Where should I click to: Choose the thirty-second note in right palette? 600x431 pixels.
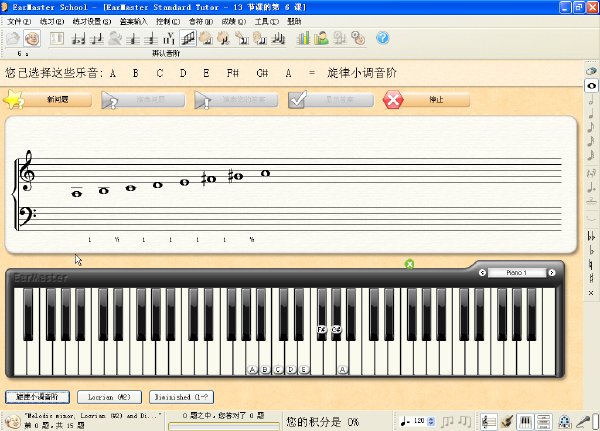[x=591, y=155]
